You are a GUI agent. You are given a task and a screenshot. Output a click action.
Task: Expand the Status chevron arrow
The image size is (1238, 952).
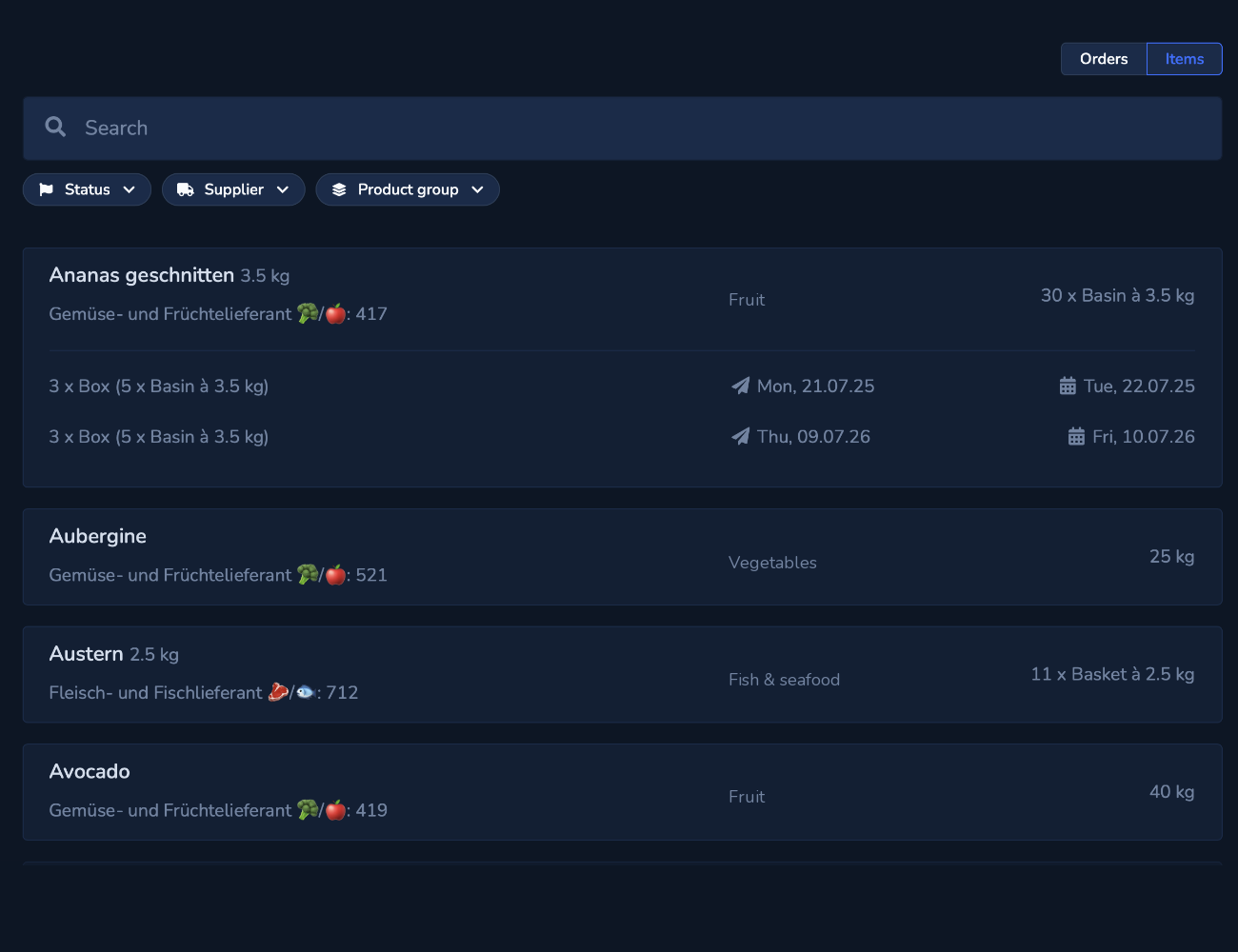[130, 189]
